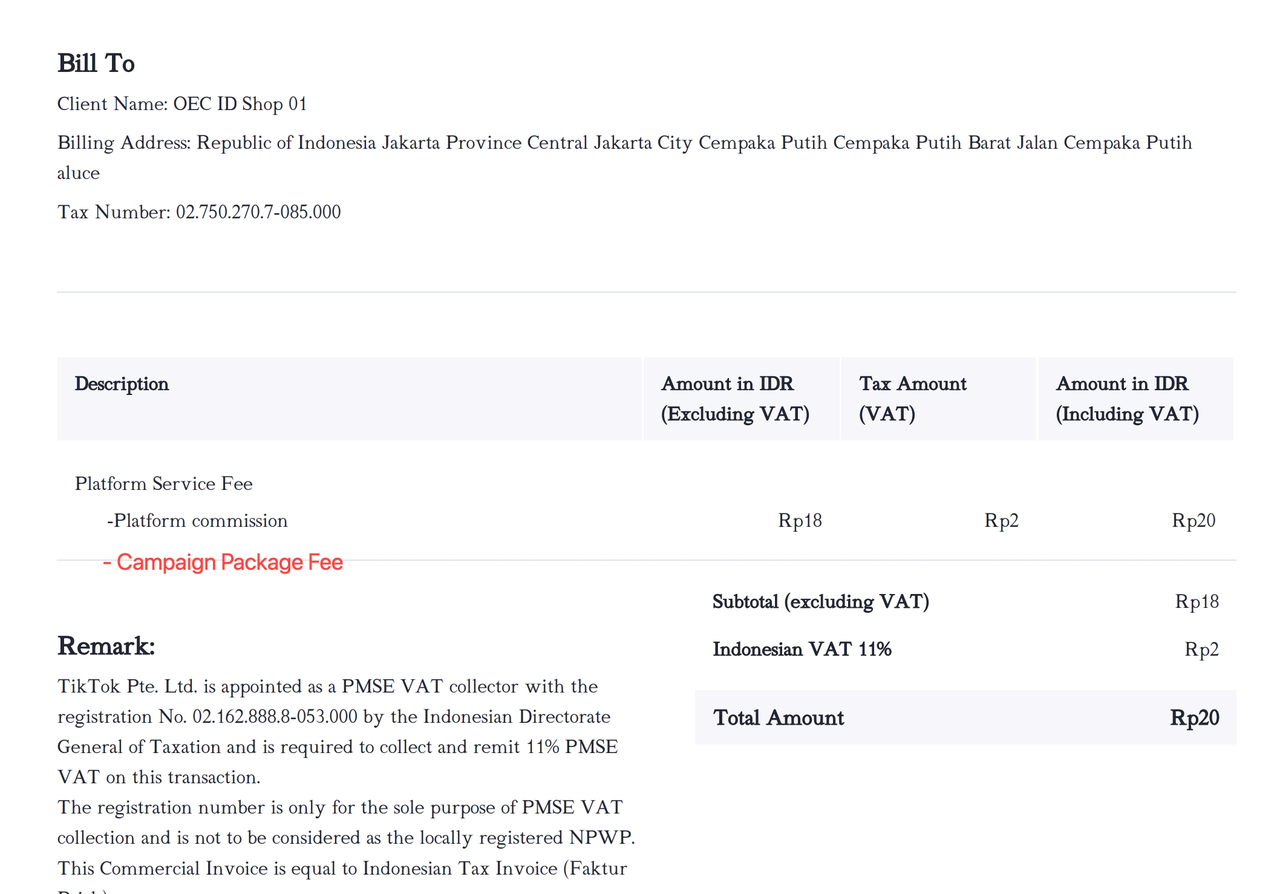Click the Subtotal value Rp18

[1197, 602]
